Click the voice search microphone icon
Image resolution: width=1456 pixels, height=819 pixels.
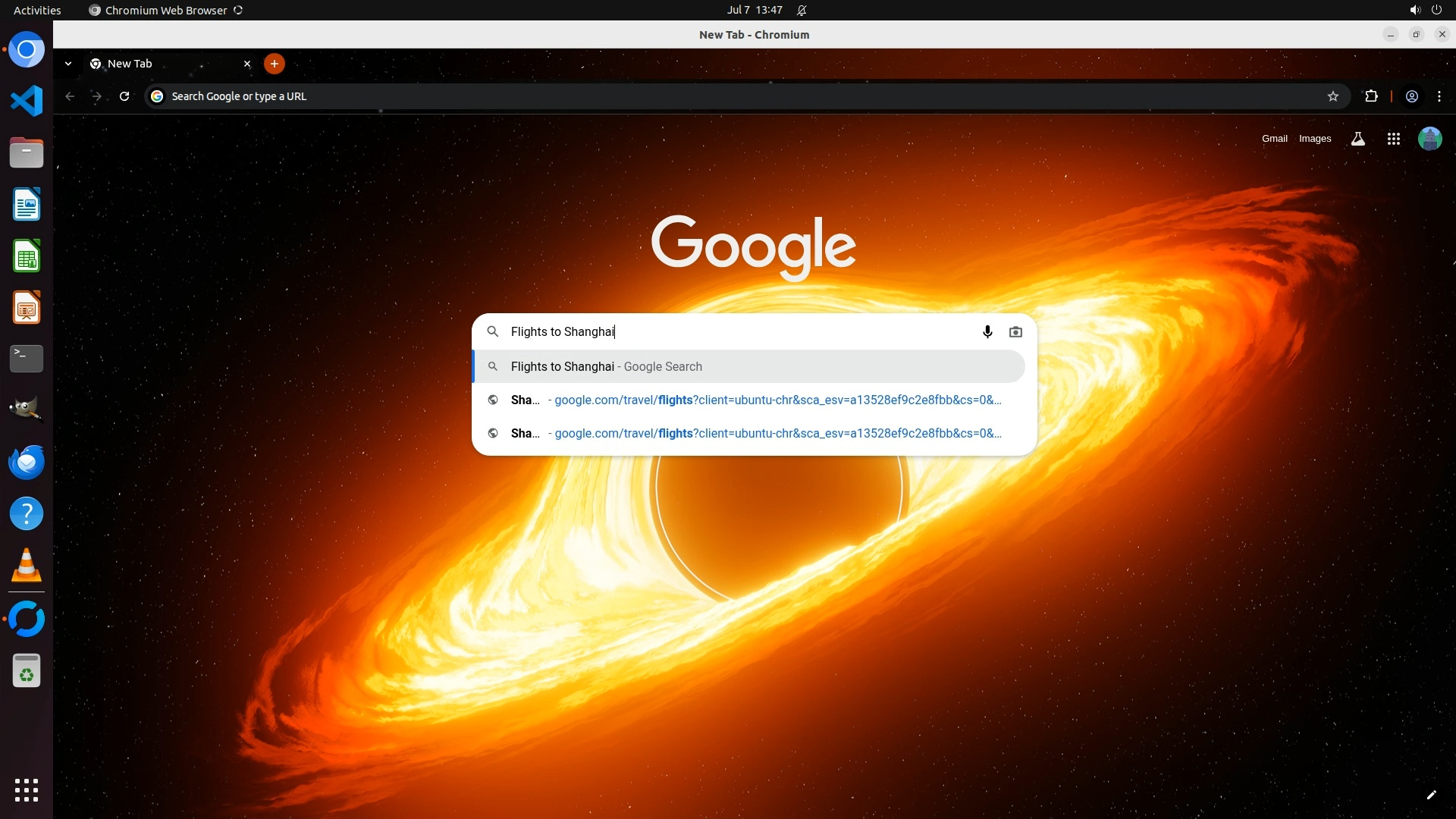987,331
